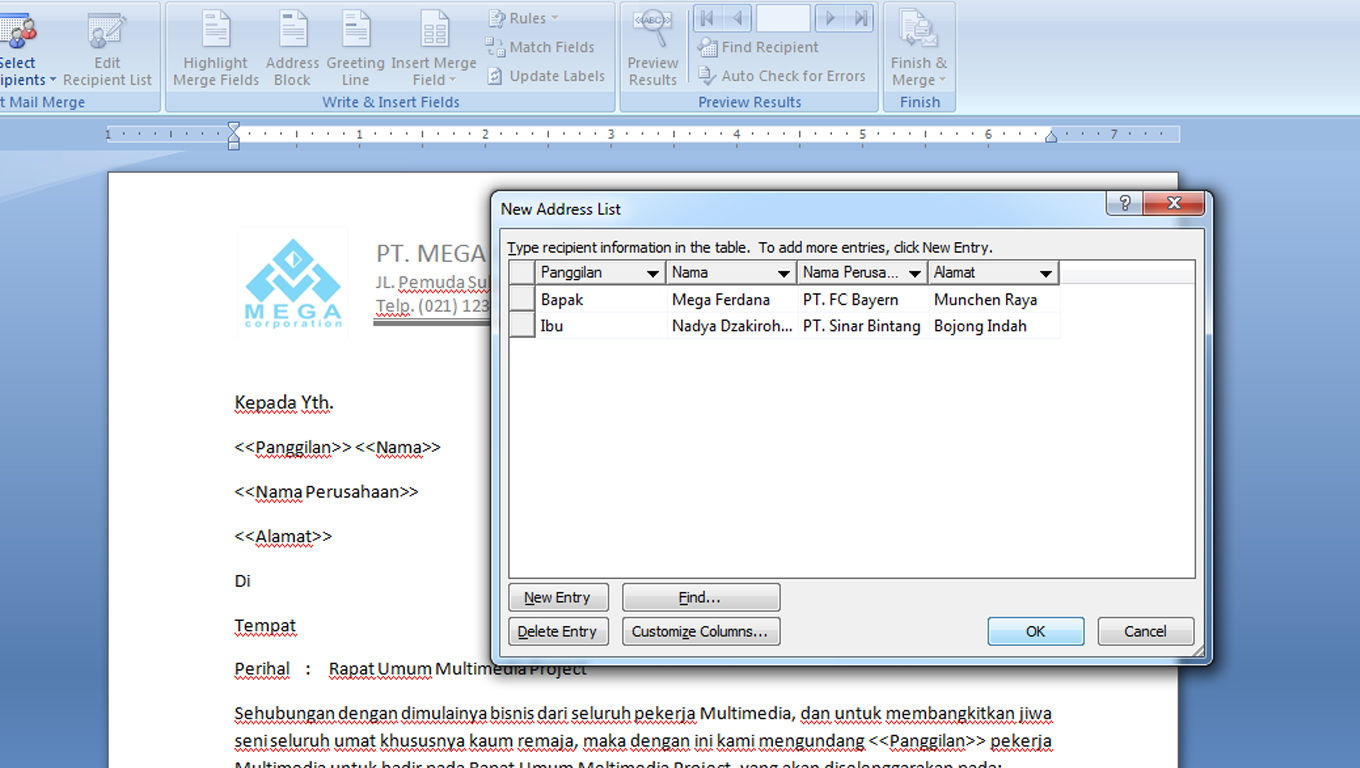
Task: Open the Panggilan column dropdown
Action: coord(654,271)
